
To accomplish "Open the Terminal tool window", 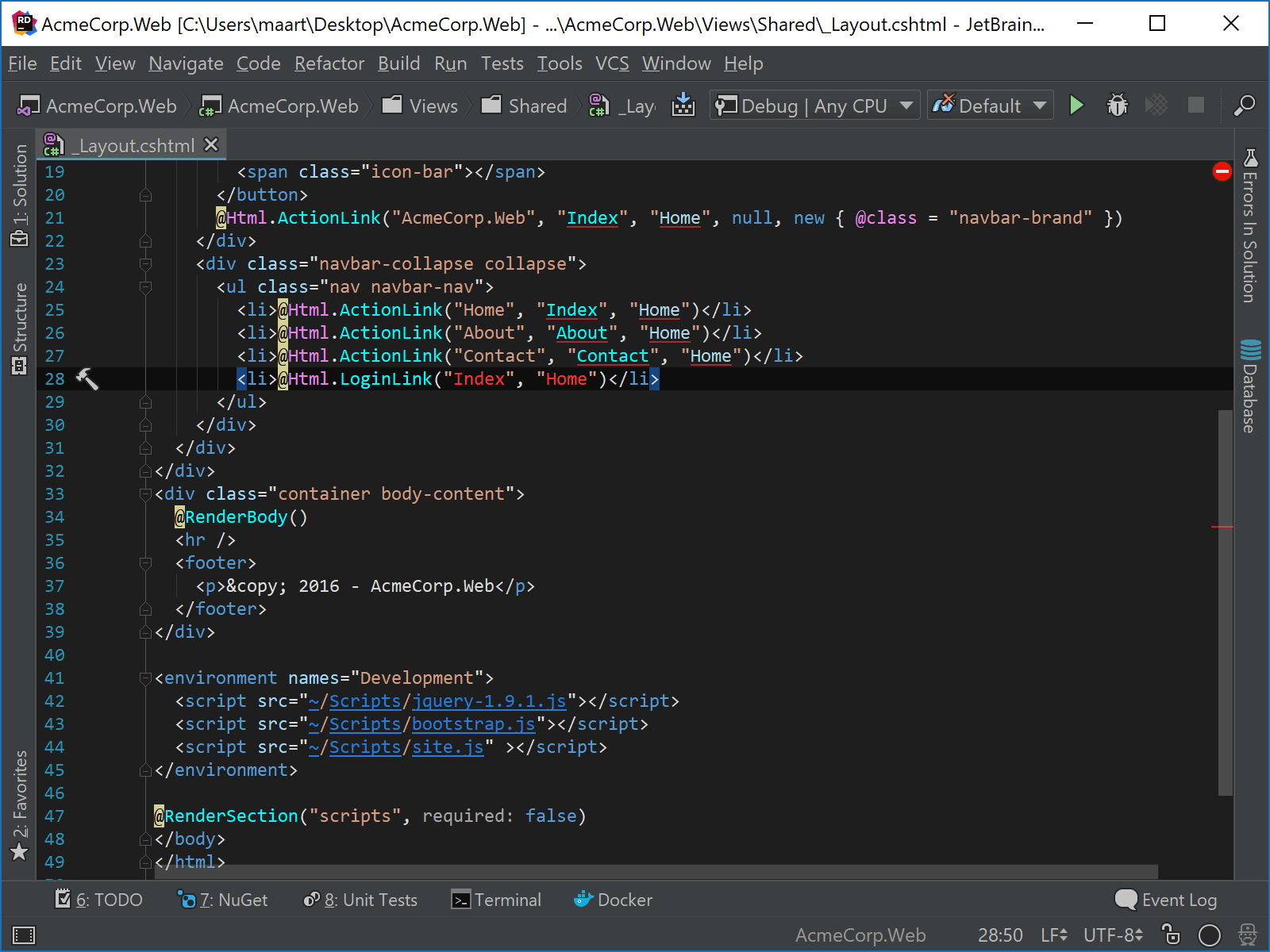I will (x=497, y=900).
